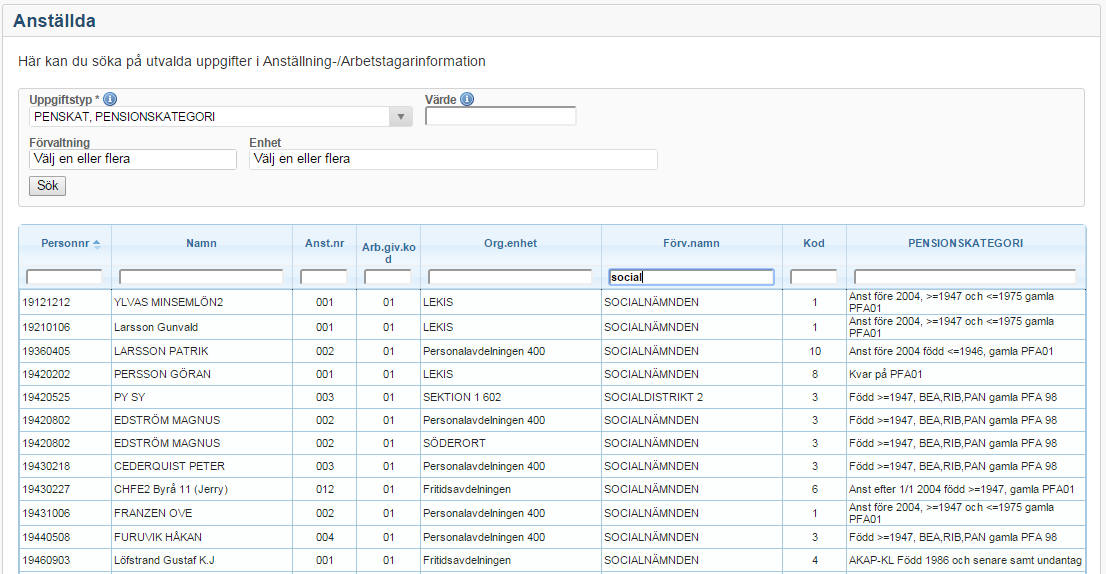Sort table by the Namn column header
This screenshot has height=574, width=1106.
[201, 243]
